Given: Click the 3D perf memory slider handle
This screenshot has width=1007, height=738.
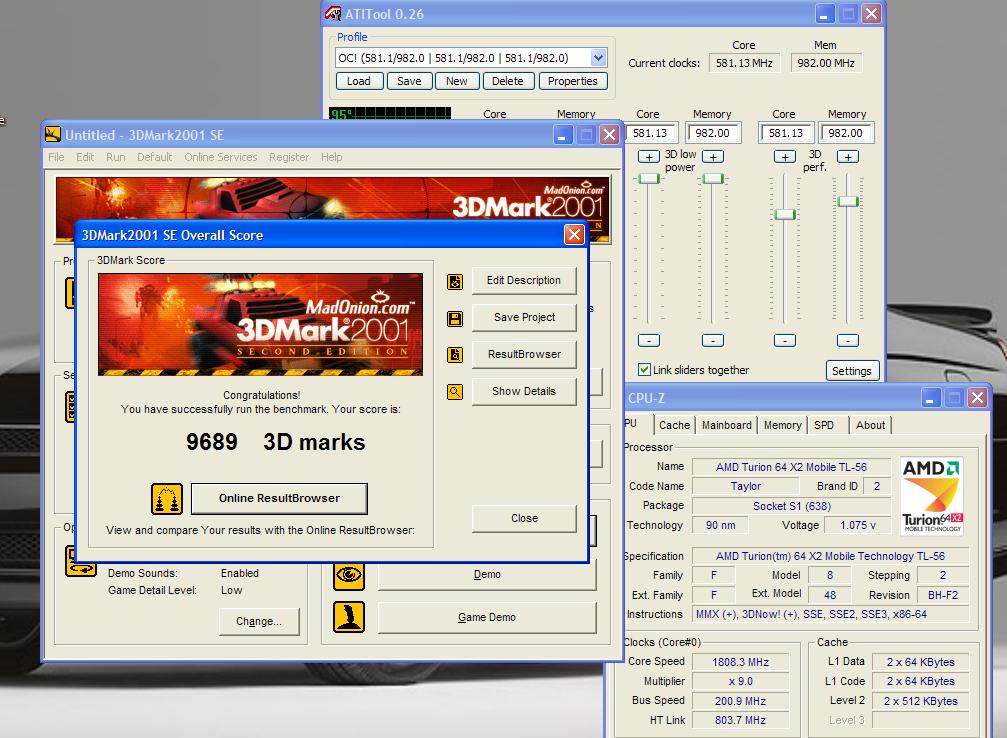Looking at the screenshot, I should tap(848, 202).
